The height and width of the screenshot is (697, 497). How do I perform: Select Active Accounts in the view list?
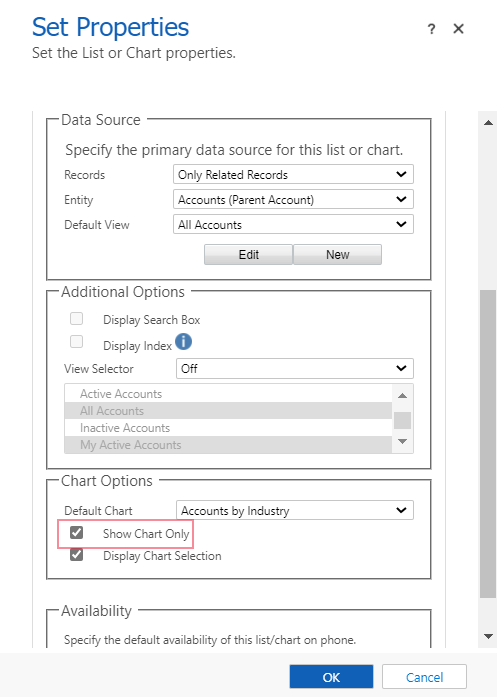228,394
